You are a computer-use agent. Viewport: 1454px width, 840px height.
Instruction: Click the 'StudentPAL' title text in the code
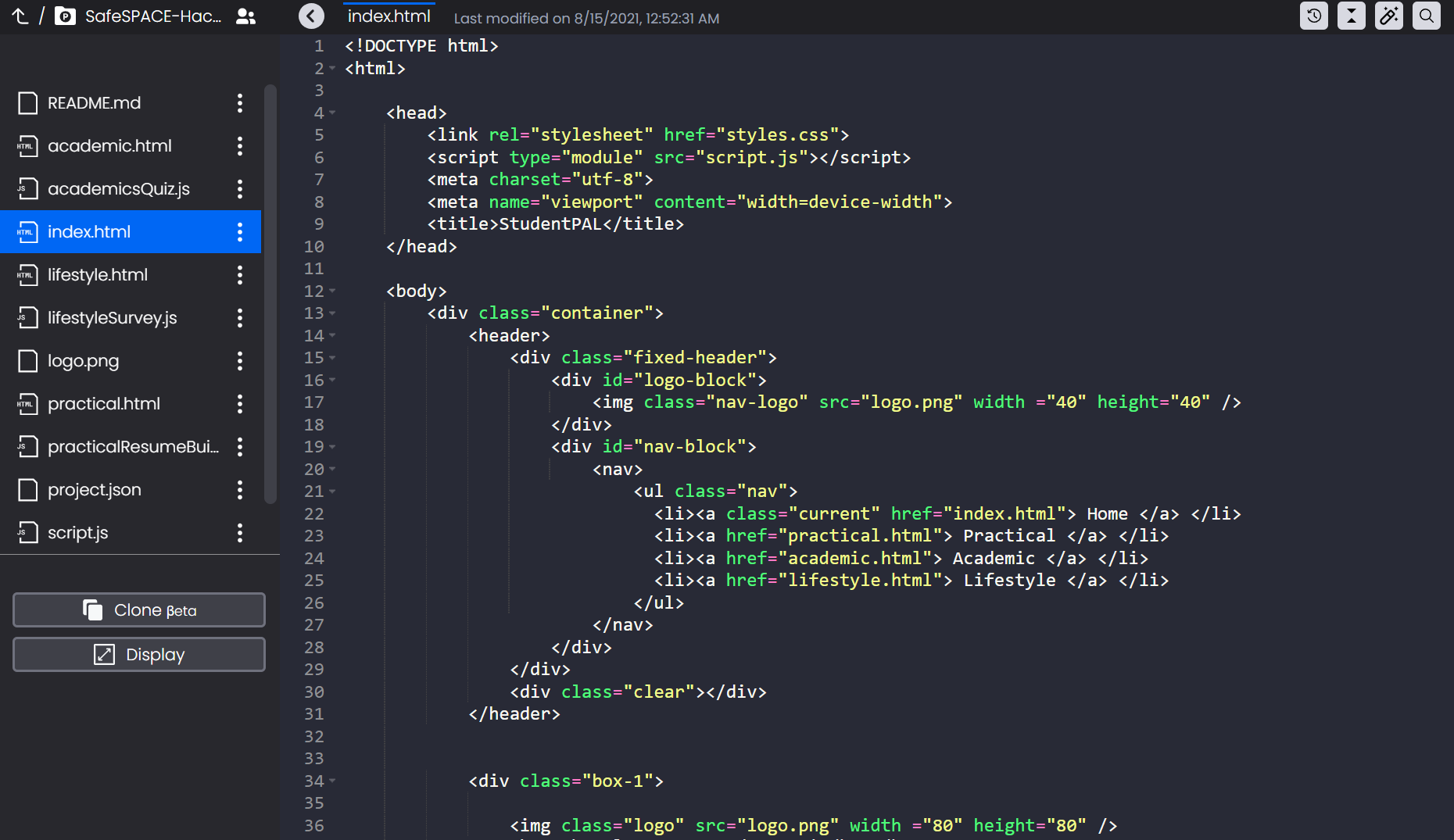550,224
